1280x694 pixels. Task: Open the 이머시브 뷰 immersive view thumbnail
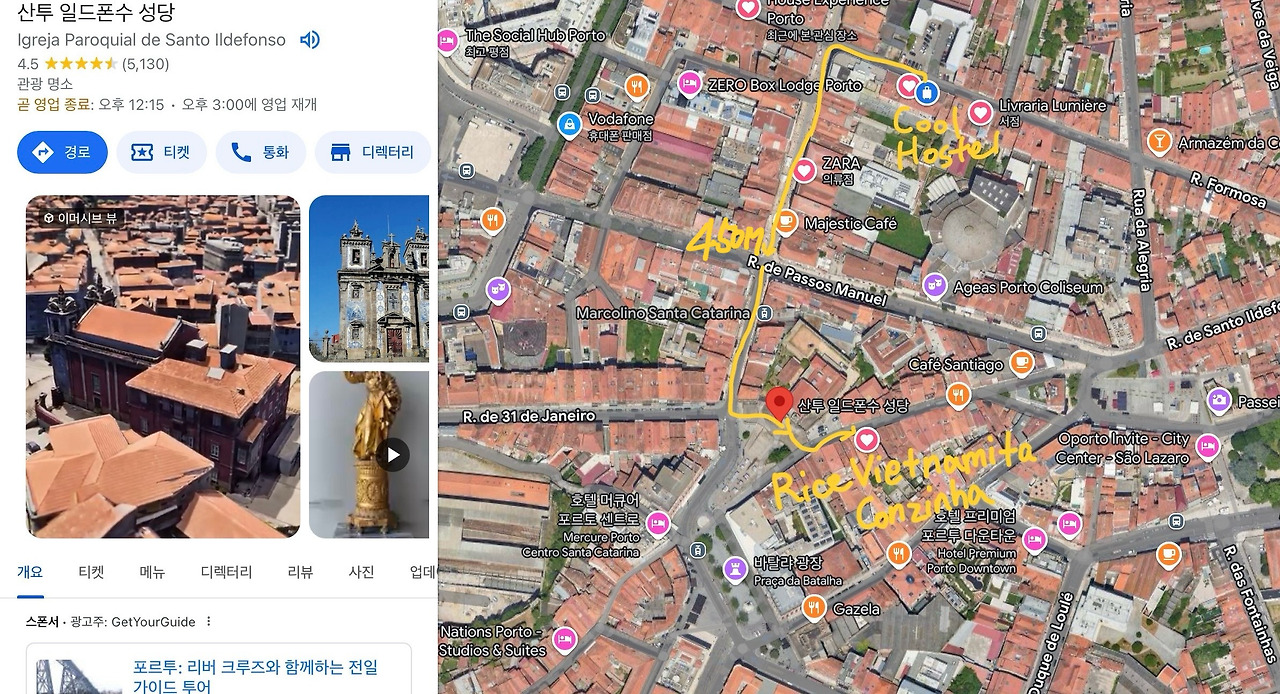point(163,367)
